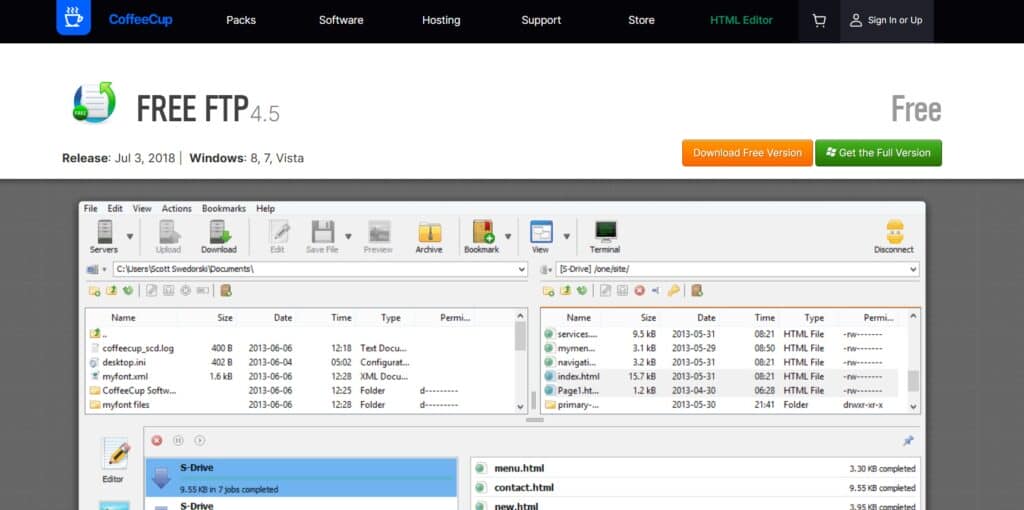The image size is (1024, 510).
Task: Open the Archive tool
Action: (x=429, y=236)
